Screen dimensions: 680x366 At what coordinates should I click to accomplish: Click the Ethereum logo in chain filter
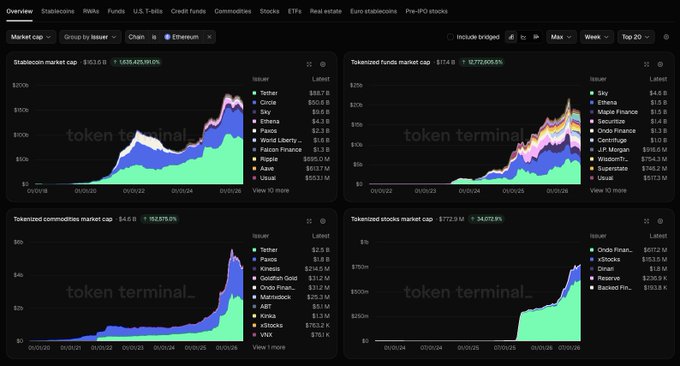coord(167,37)
